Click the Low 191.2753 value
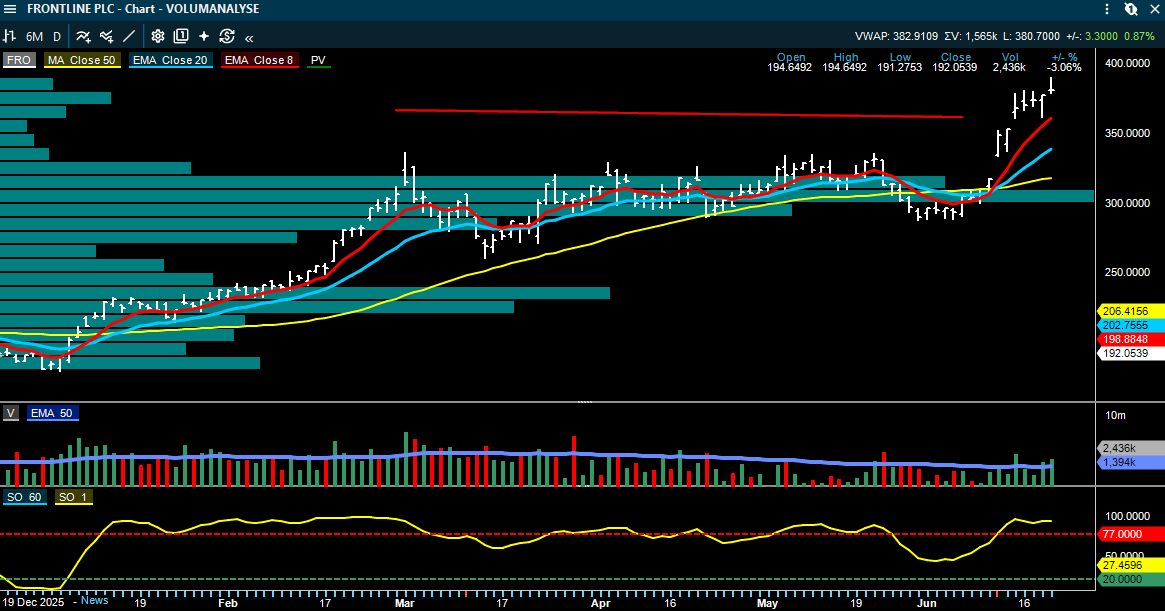 click(x=900, y=67)
